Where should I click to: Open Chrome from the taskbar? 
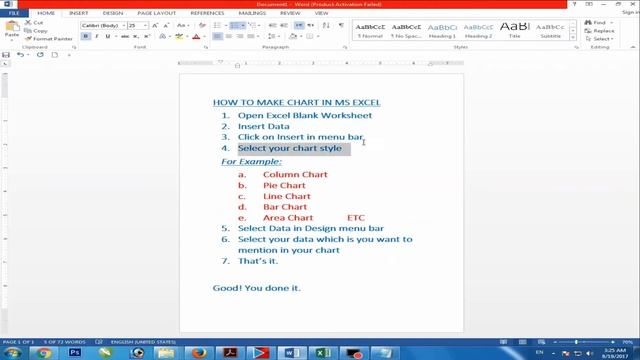43,353
